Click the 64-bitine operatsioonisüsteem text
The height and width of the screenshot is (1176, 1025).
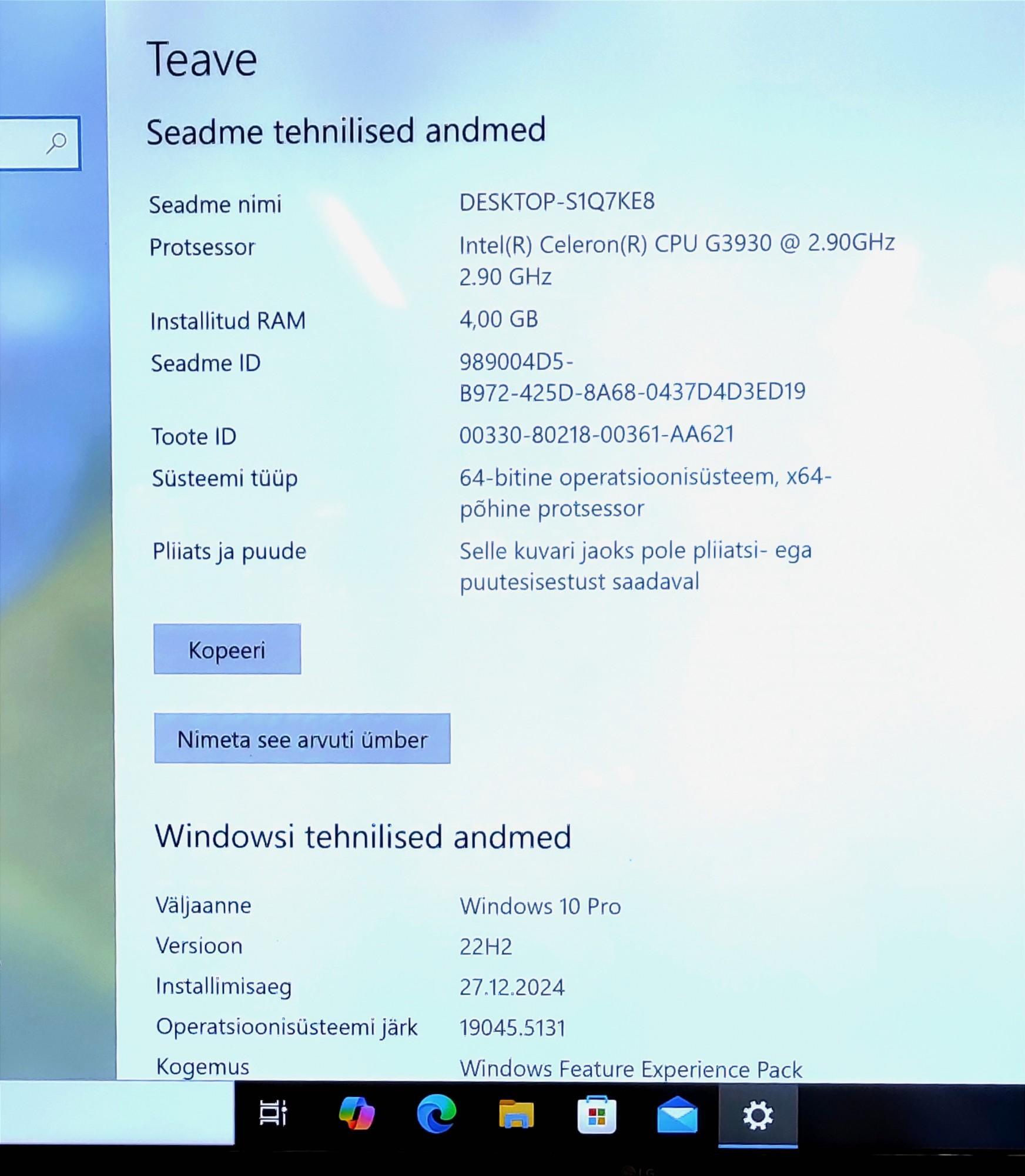(x=645, y=492)
